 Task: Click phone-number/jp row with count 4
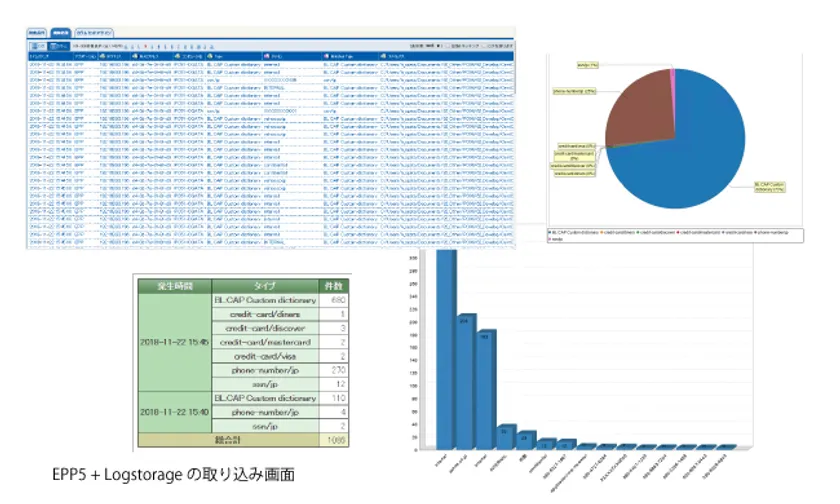click(x=281, y=412)
